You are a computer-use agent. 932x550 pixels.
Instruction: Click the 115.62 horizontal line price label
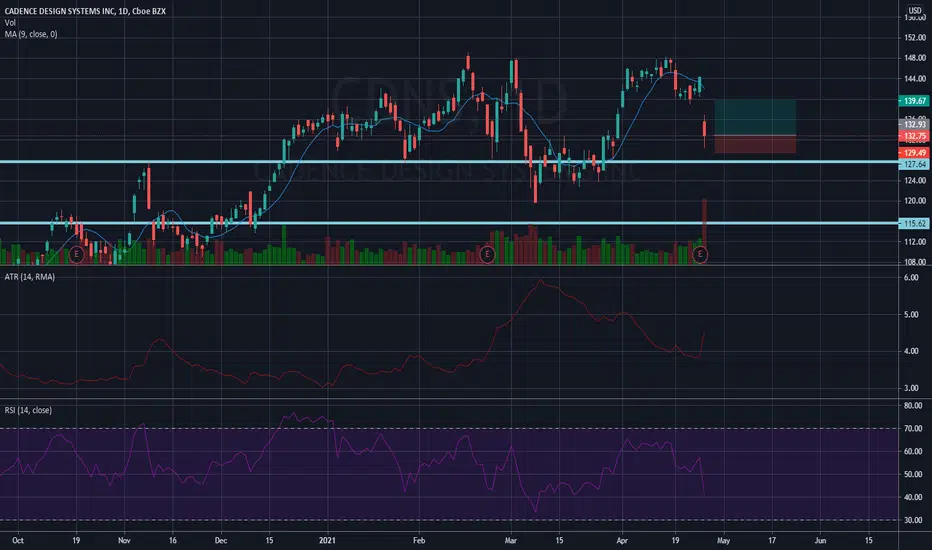point(914,224)
